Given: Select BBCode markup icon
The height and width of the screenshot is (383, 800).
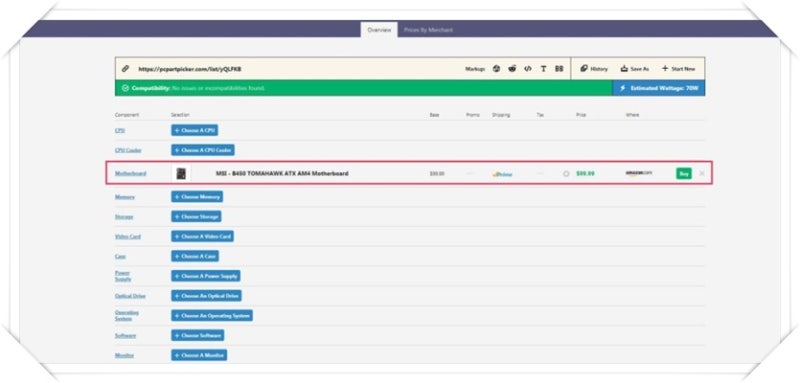Looking at the screenshot, I should [559, 69].
